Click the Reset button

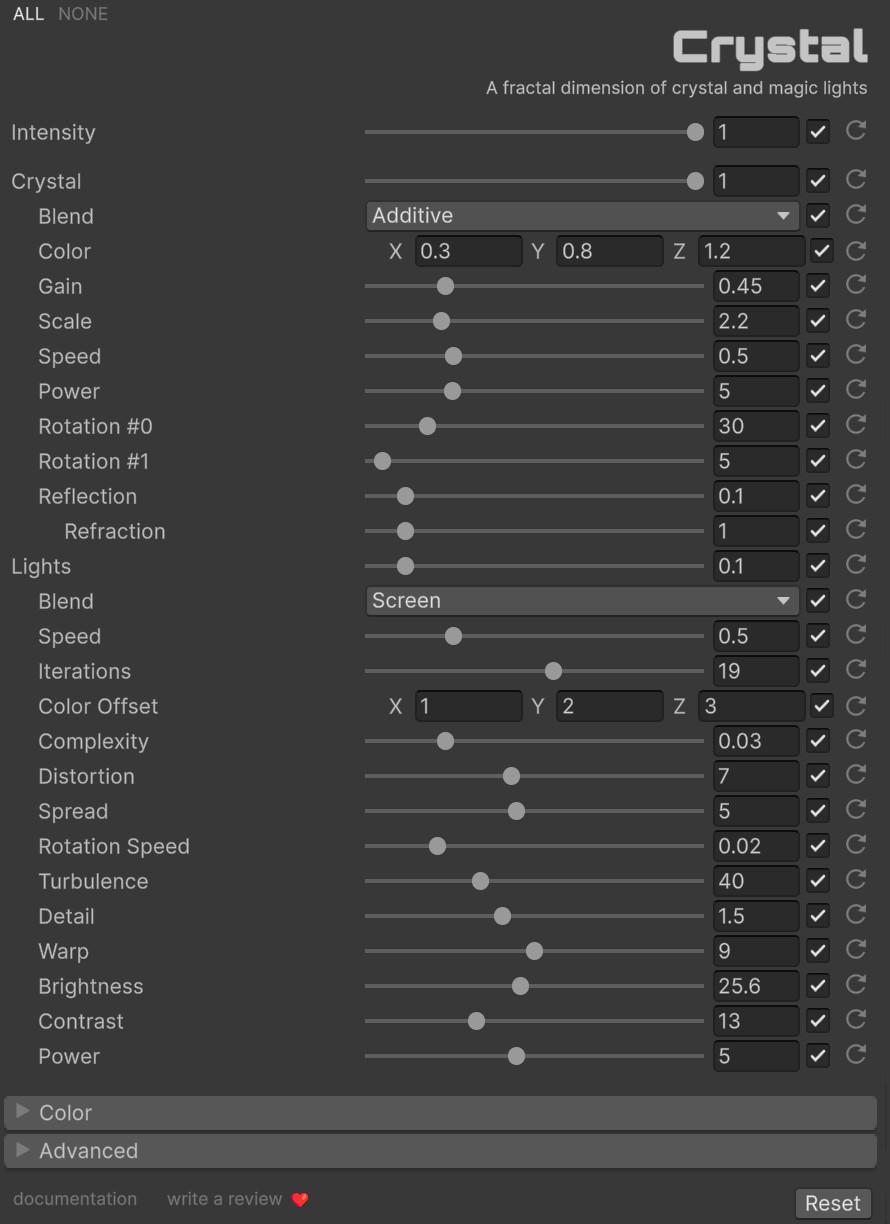[x=832, y=1203]
